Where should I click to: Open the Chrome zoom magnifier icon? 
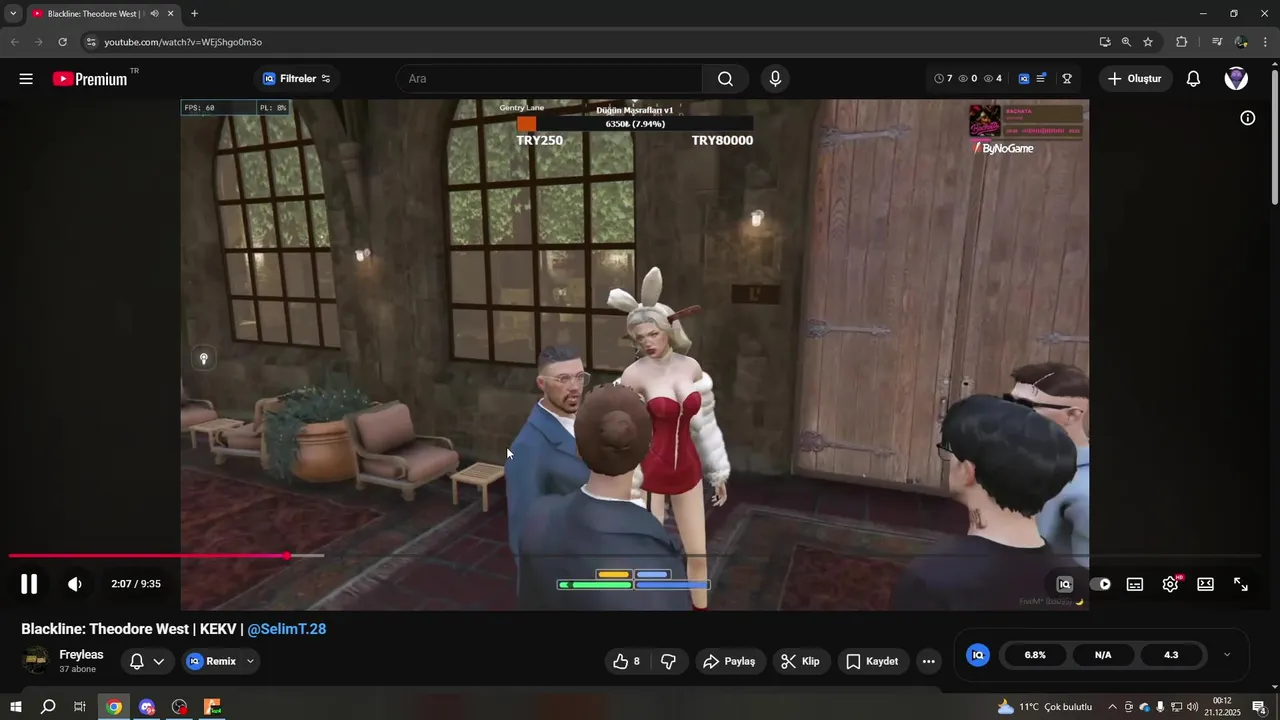tap(1126, 42)
